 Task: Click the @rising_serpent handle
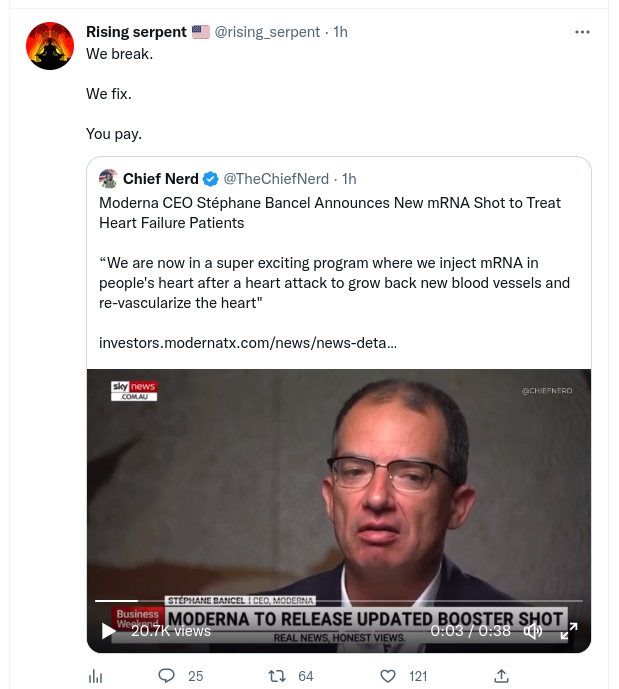point(268,32)
